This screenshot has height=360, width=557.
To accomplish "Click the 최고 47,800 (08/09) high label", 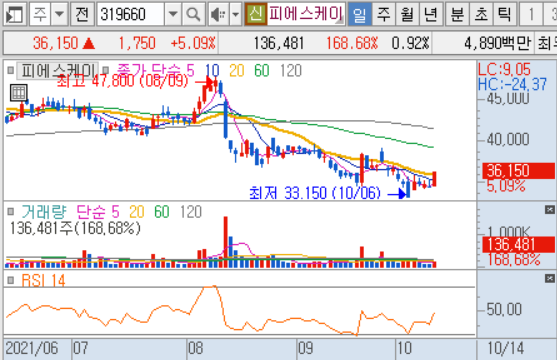I will (x=122, y=81).
